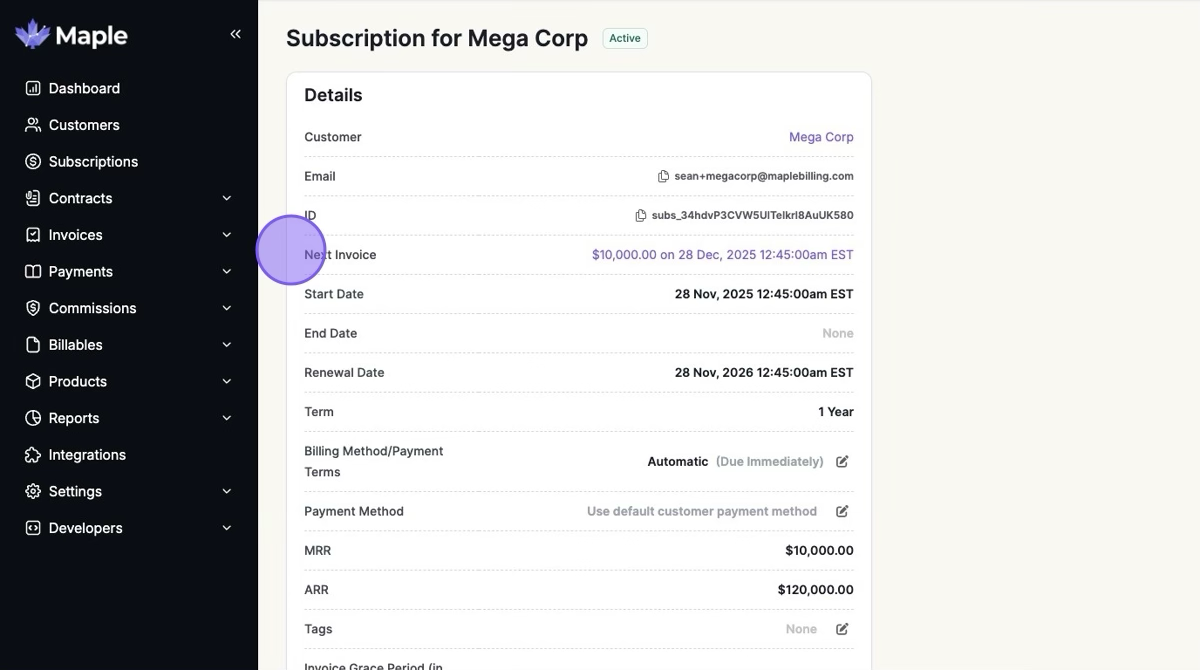Edit Billing Method/Payment Terms
This screenshot has height=670, width=1200.
(x=842, y=462)
